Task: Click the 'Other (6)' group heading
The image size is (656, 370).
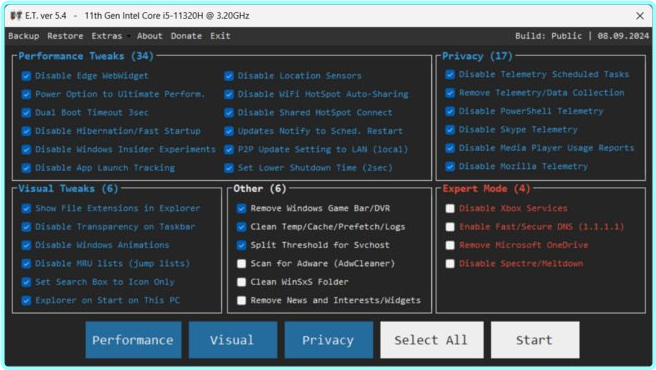Action: tap(260, 189)
